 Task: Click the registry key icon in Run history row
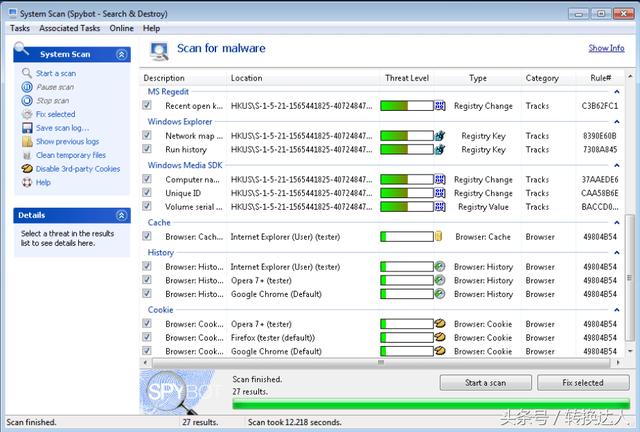440,149
